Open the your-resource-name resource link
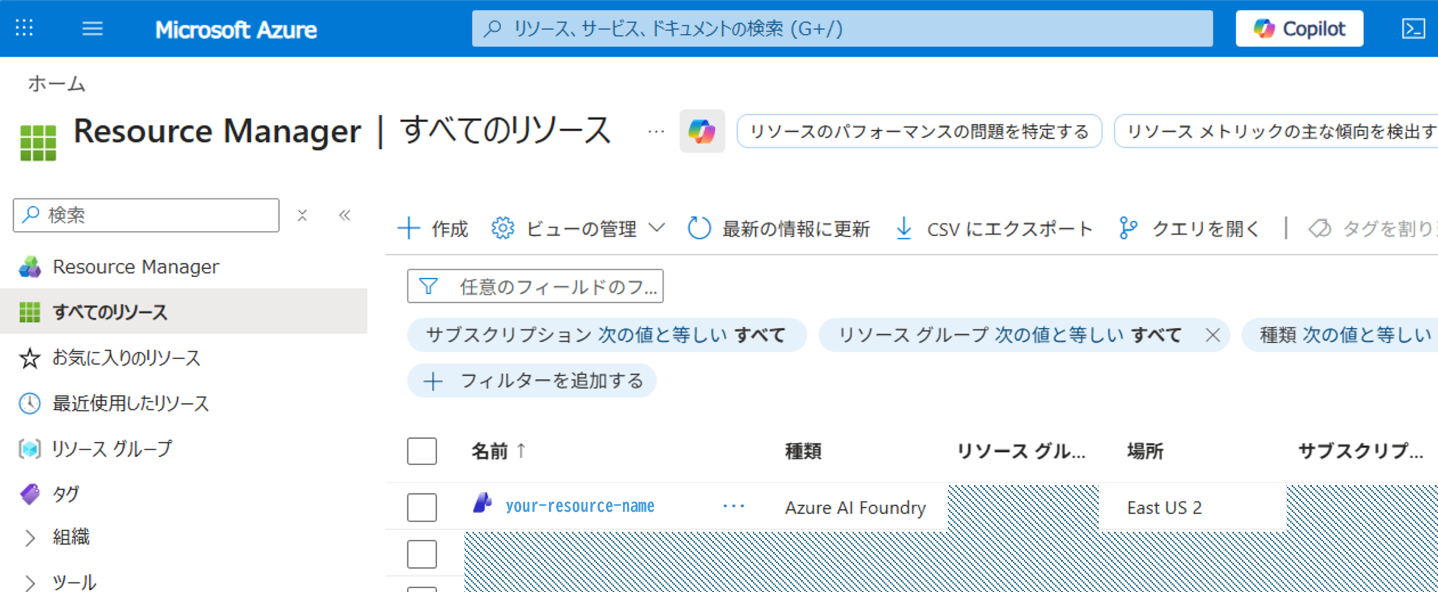The image size is (1438, 592). click(x=580, y=507)
